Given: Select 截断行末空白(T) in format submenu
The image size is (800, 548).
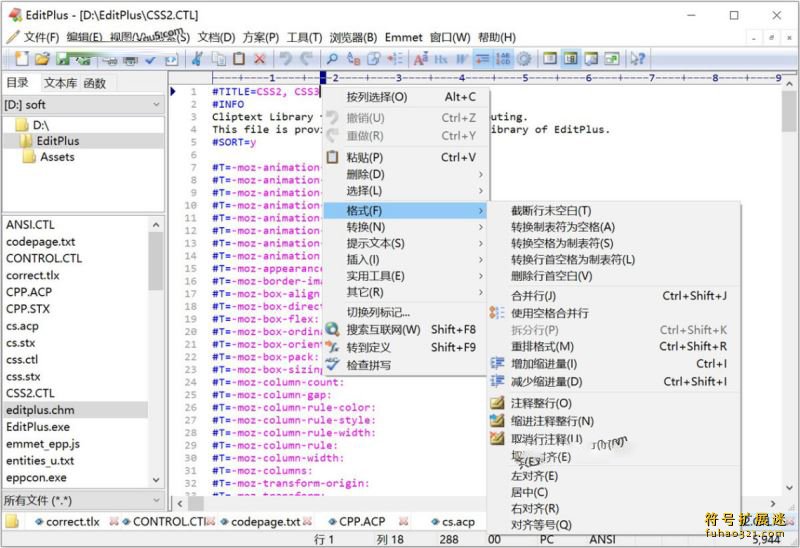Looking at the screenshot, I should (x=614, y=210).
